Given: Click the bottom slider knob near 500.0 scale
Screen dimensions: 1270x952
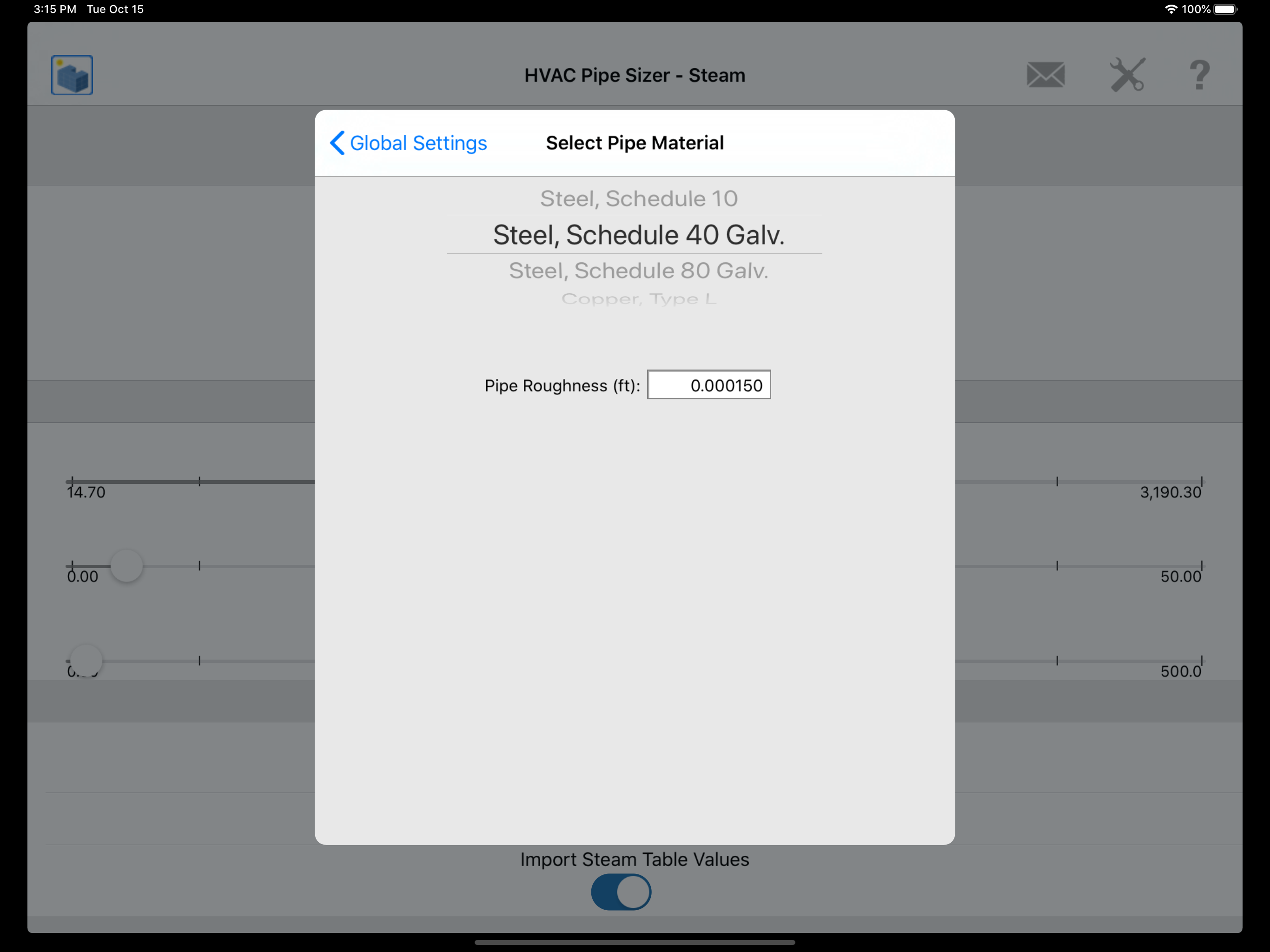Looking at the screenshot, I should pyautogui.click(x=86, y=661).
